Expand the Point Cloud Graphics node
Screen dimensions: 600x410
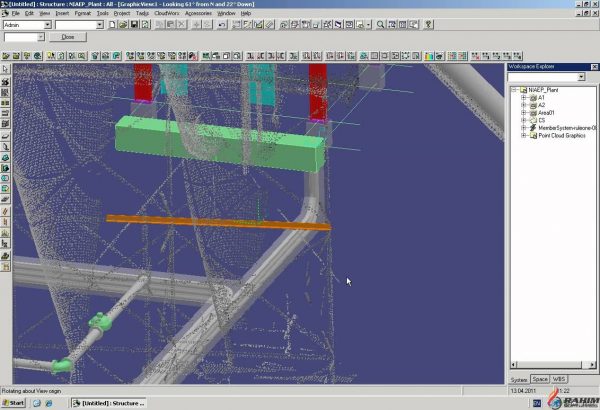524,136
